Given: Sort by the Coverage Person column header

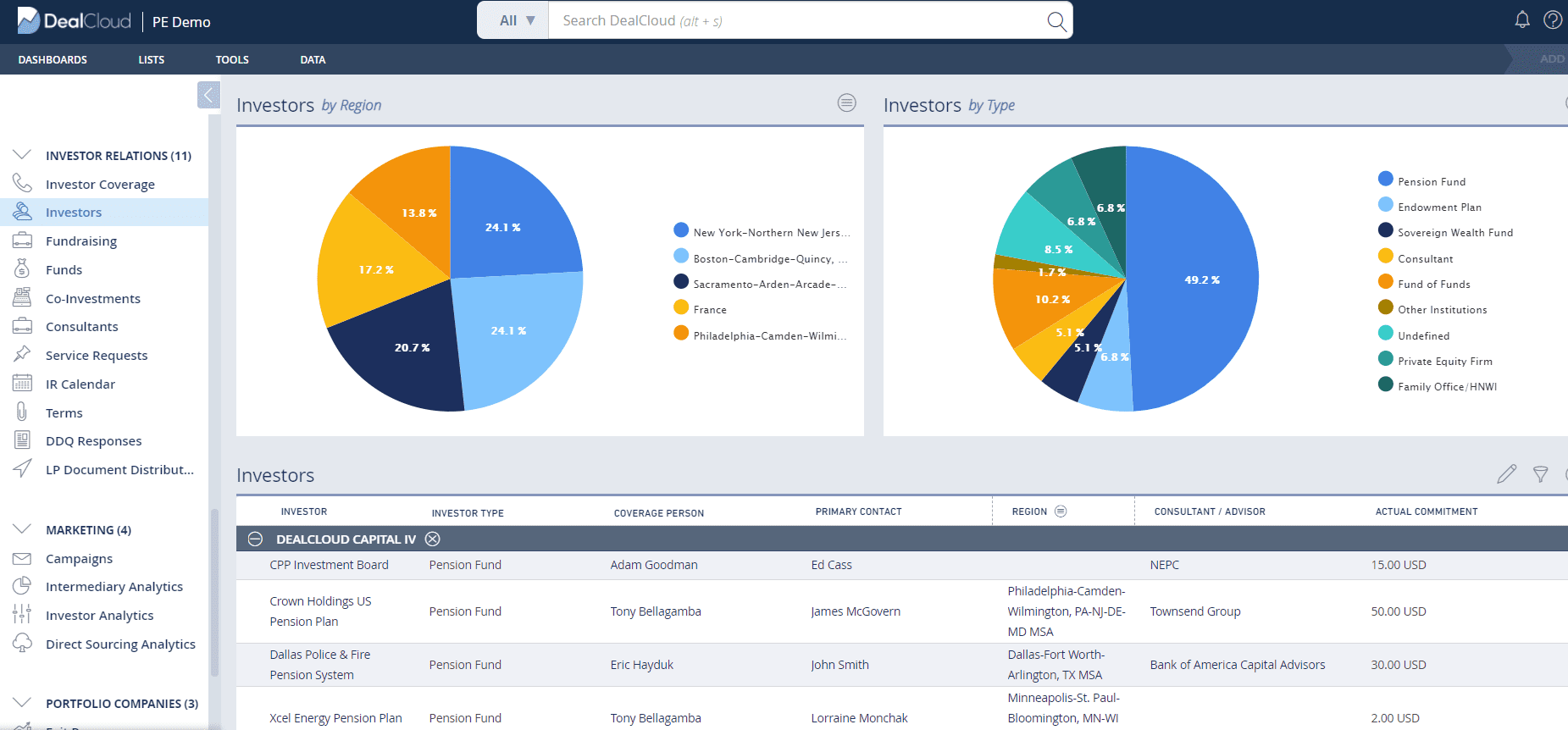Looking at the screenshot, I should pos(659,512).
